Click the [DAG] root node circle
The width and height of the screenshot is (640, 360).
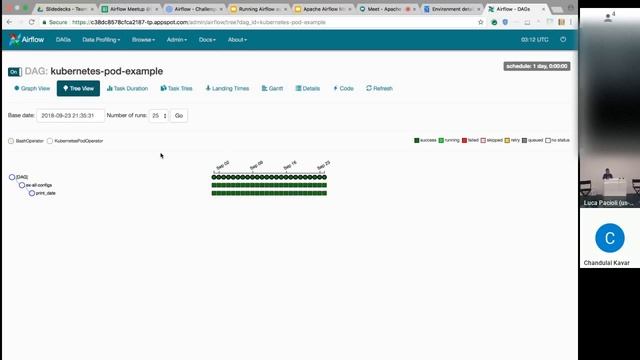(12, 177)
